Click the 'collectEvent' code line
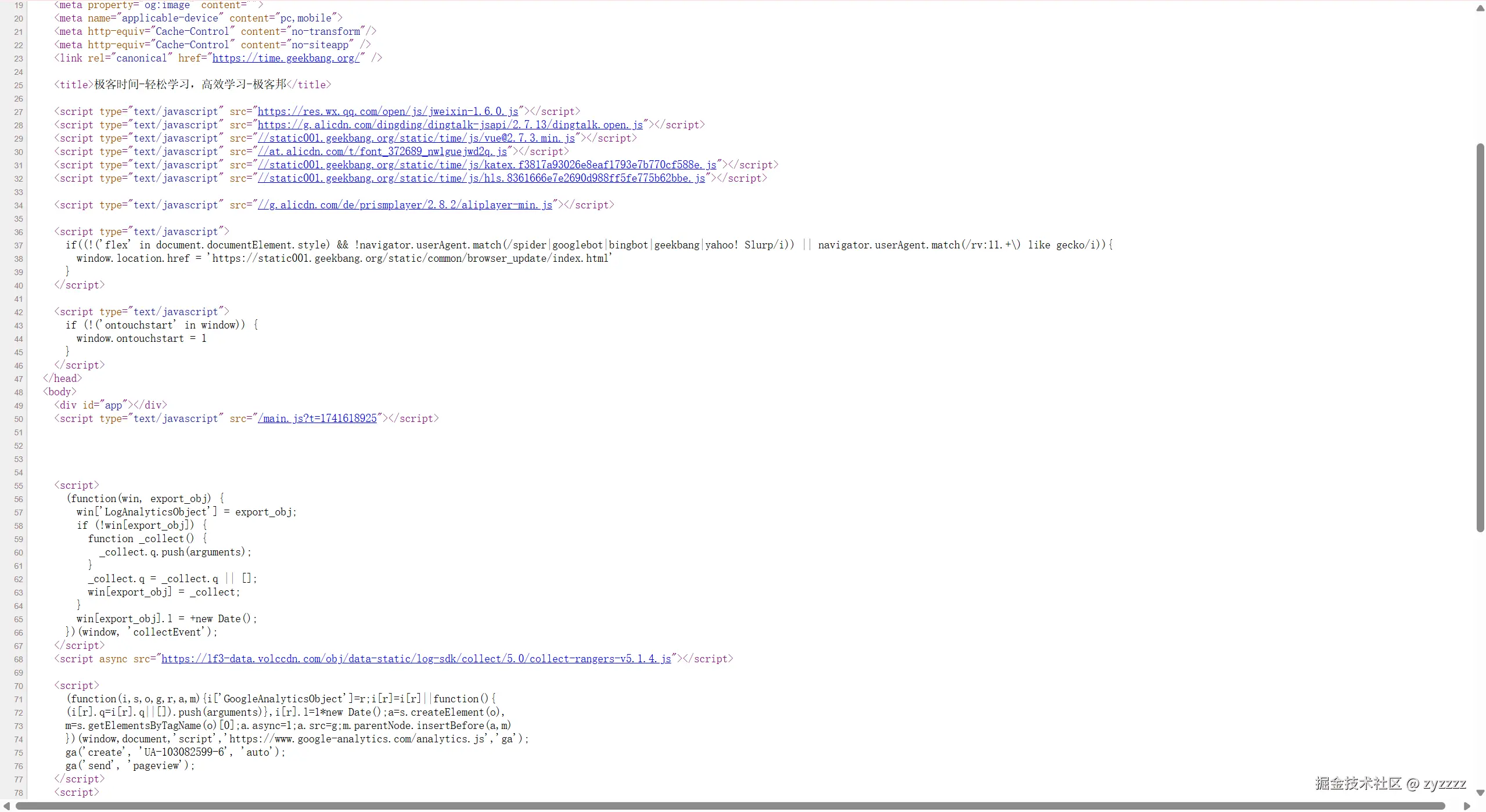The image size is (1486, 812). pos(142,632)
